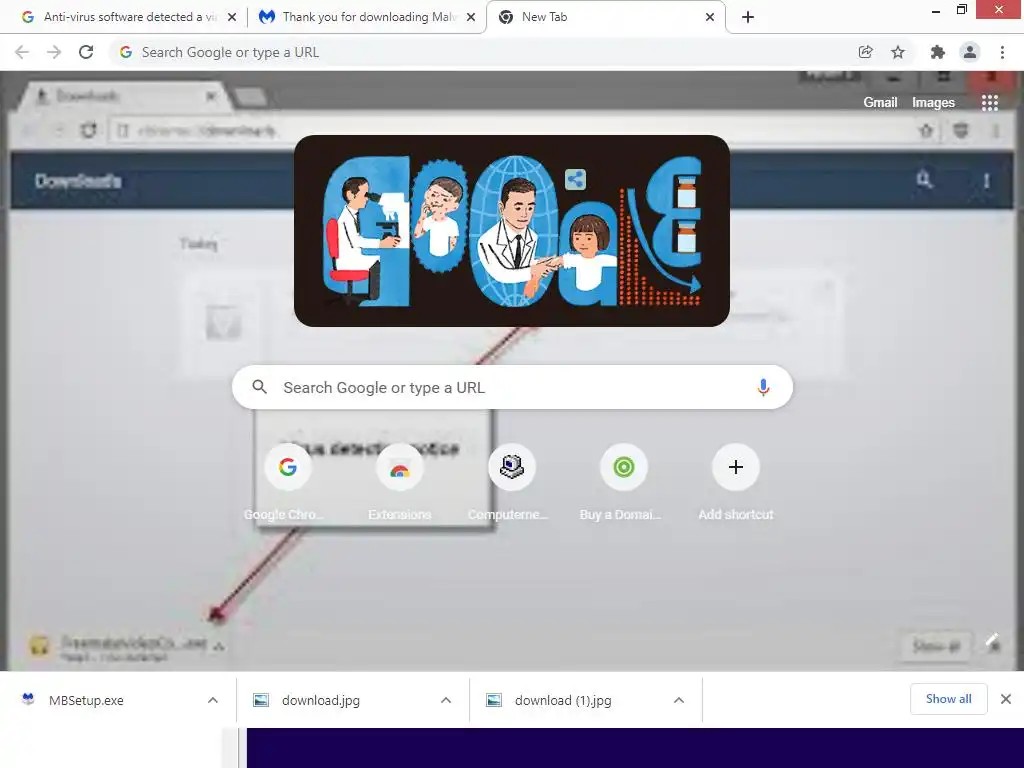Open the Chrome profile avatar

[970, 52]
